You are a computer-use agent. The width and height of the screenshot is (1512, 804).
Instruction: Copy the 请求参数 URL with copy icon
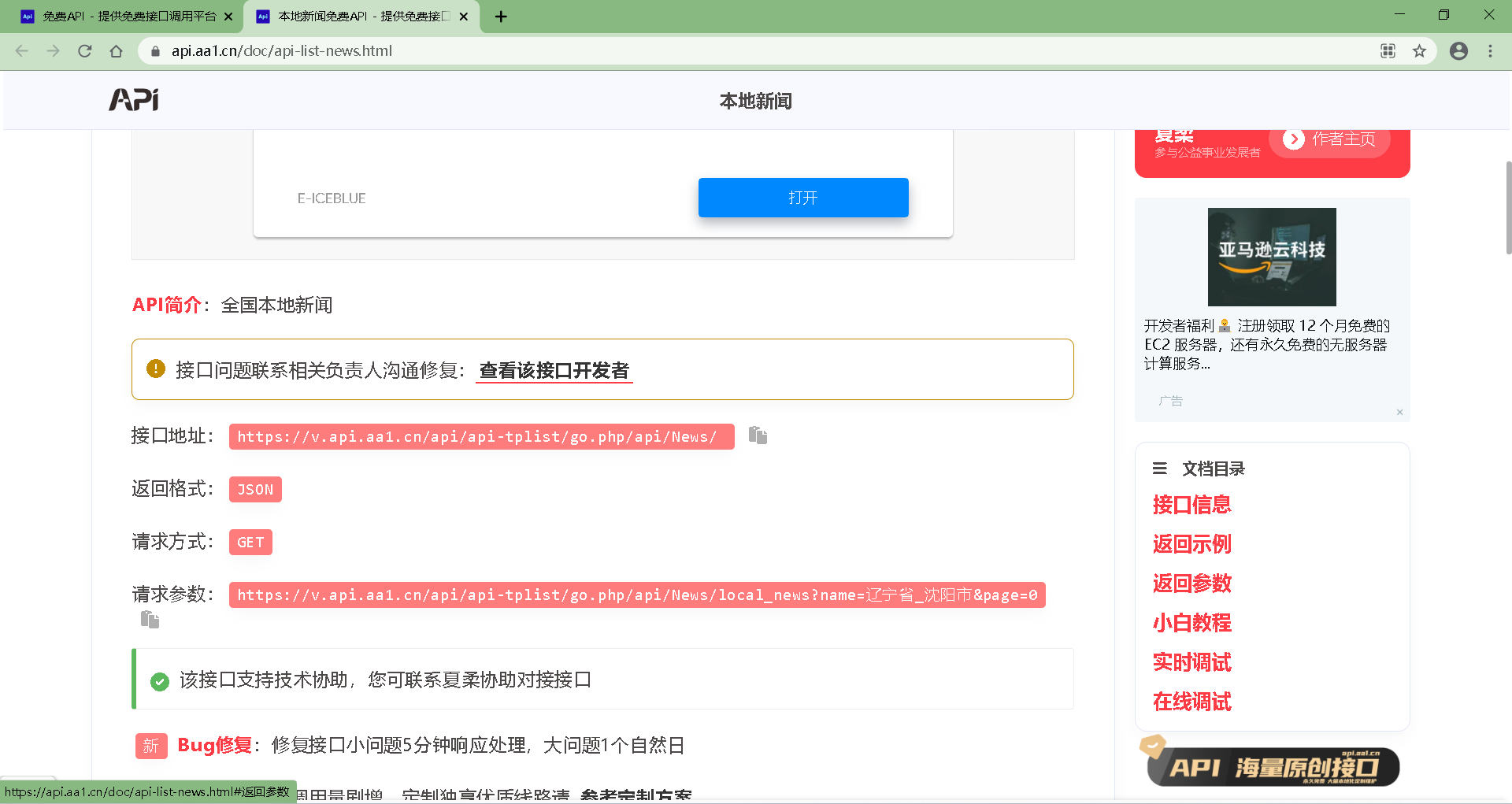[x=150, y=620]
